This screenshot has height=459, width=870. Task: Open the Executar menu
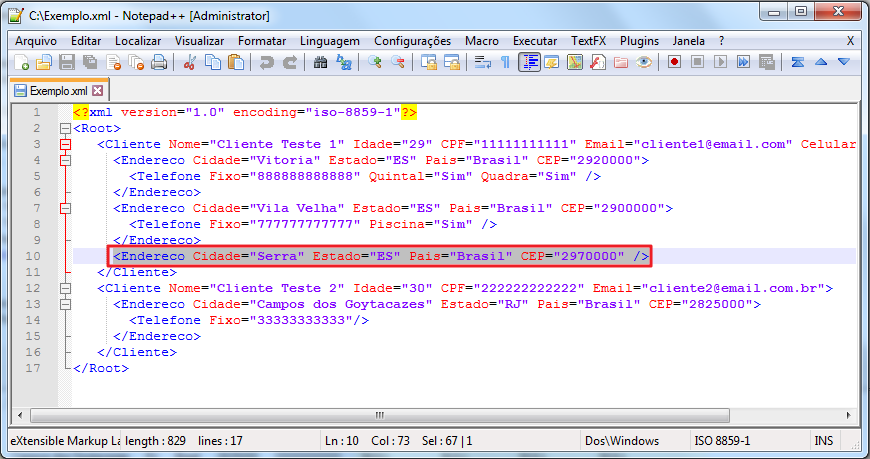tap(535, 41)
